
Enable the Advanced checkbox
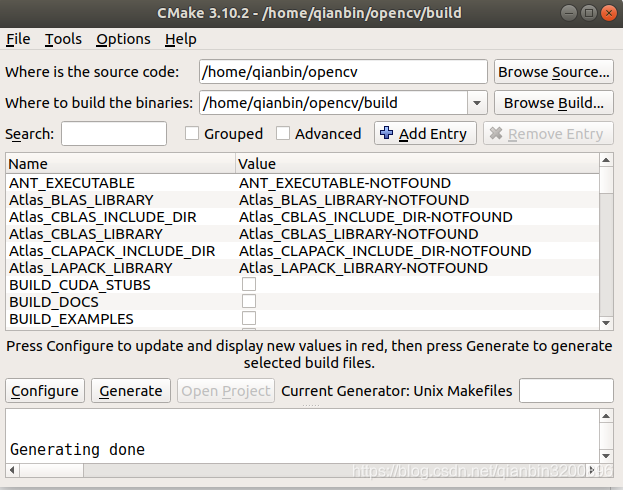coord(283,134)
